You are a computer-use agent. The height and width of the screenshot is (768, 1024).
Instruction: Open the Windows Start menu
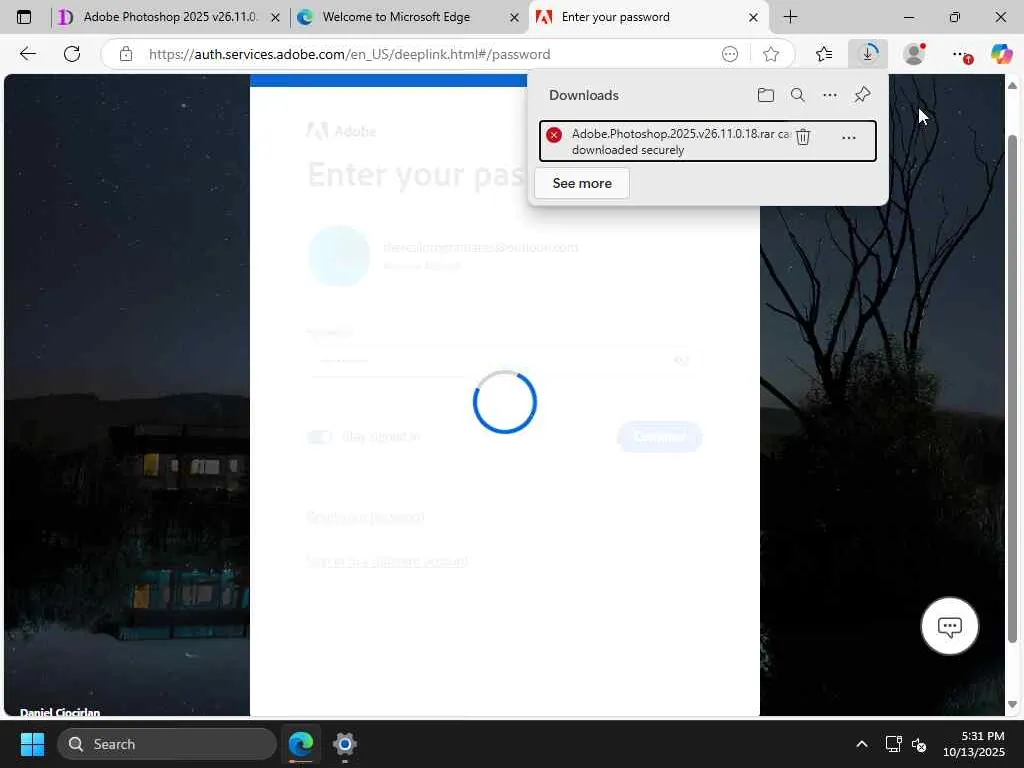click(32, 744)
